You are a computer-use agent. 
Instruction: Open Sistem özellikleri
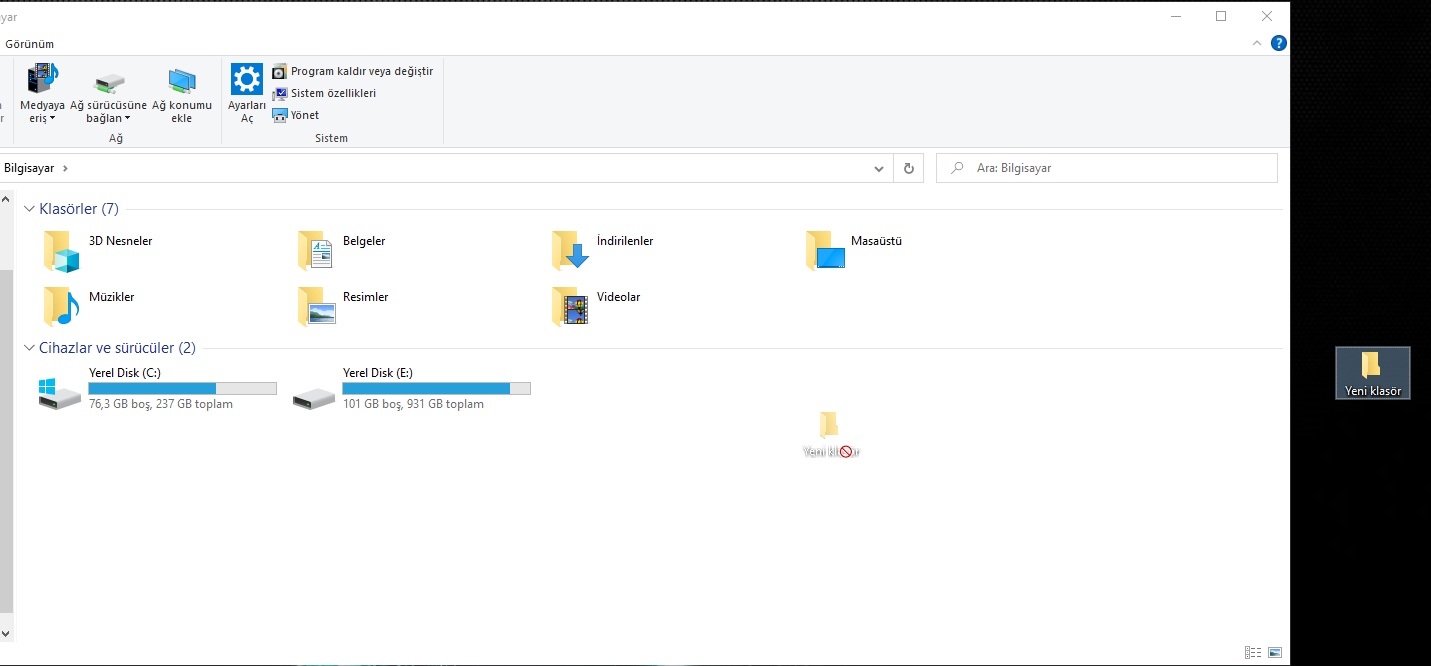(x=324, y=93)
